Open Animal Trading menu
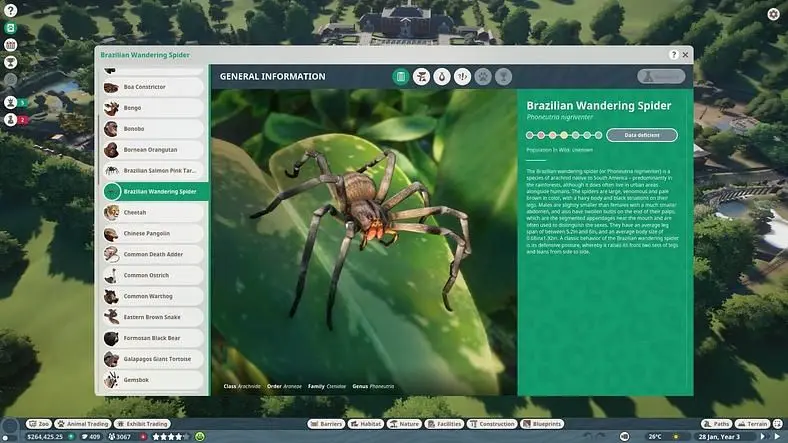 click(x=82, y=424)
